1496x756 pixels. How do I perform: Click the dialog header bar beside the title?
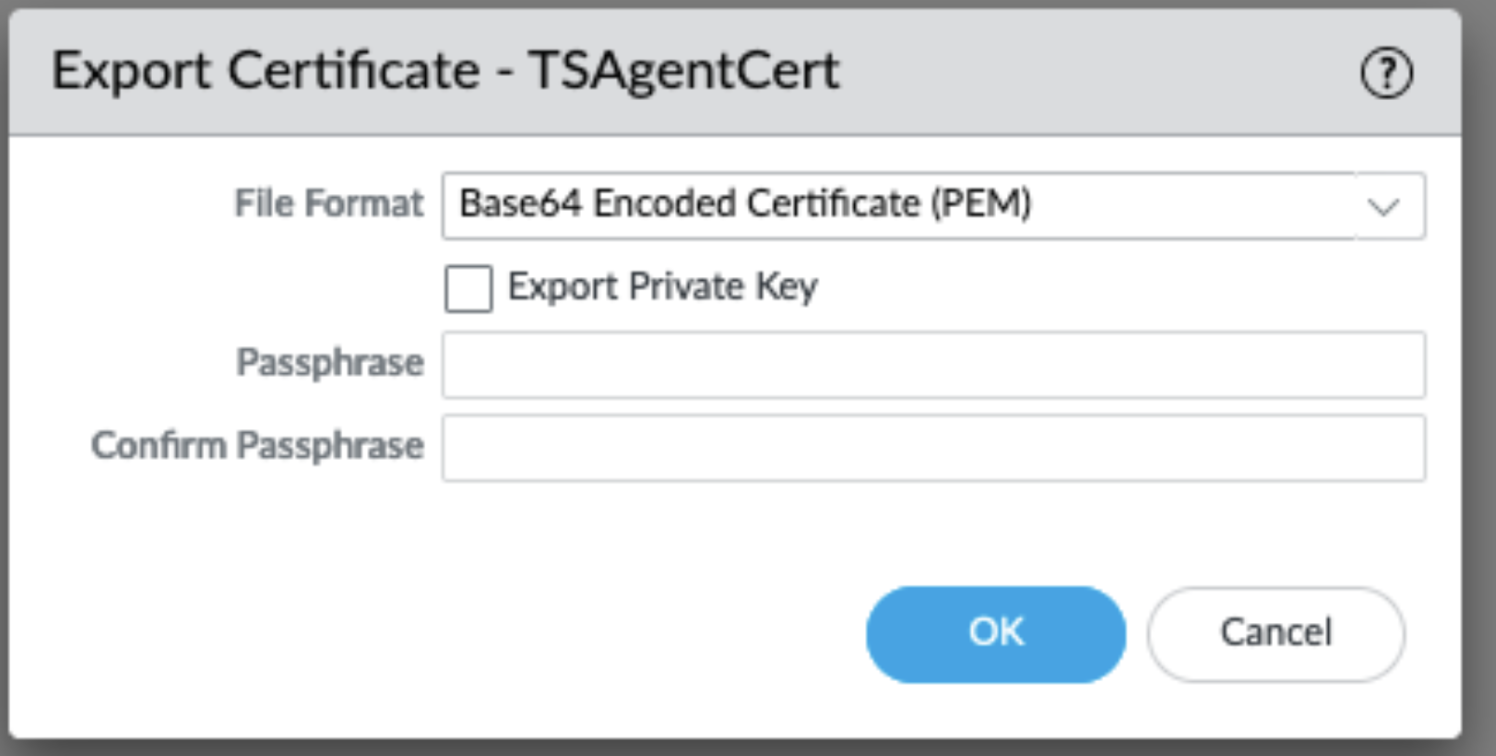[x=1100, y=72]
